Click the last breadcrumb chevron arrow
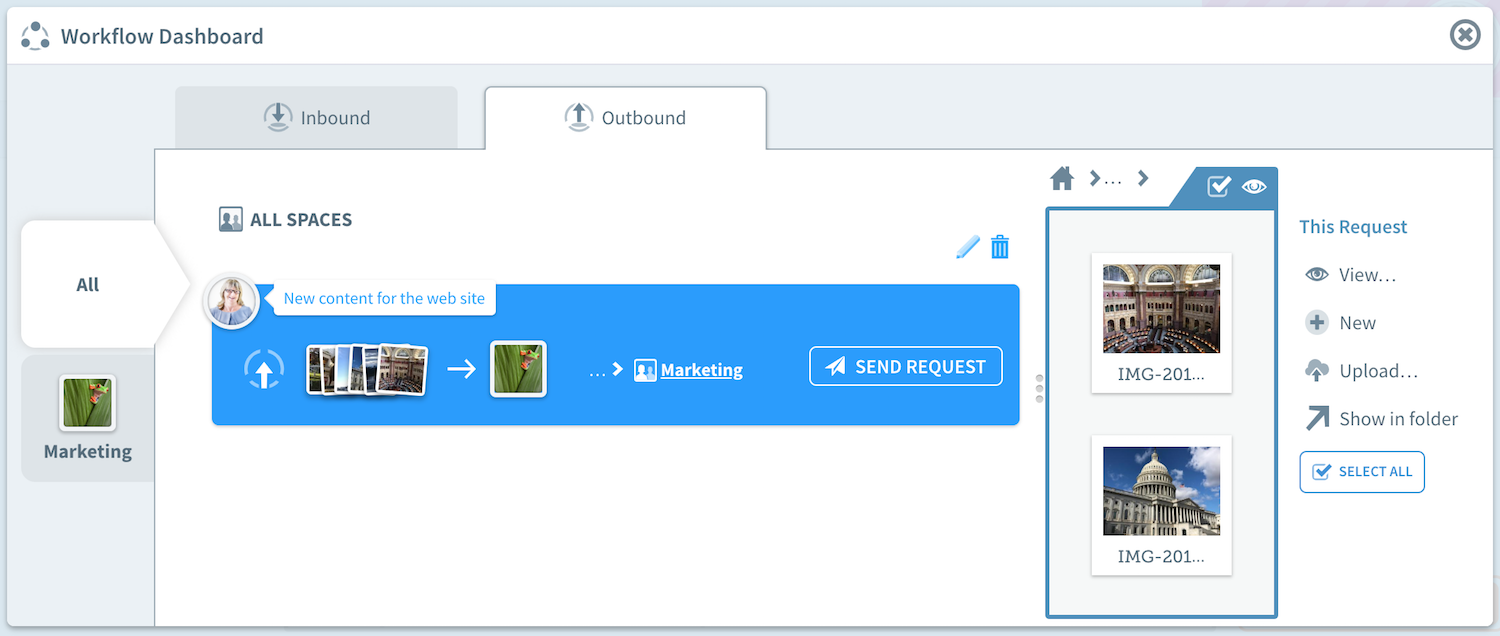The width and height of the screenshot is (1500, 636). pyautogui.click(x=1143, y=179)
